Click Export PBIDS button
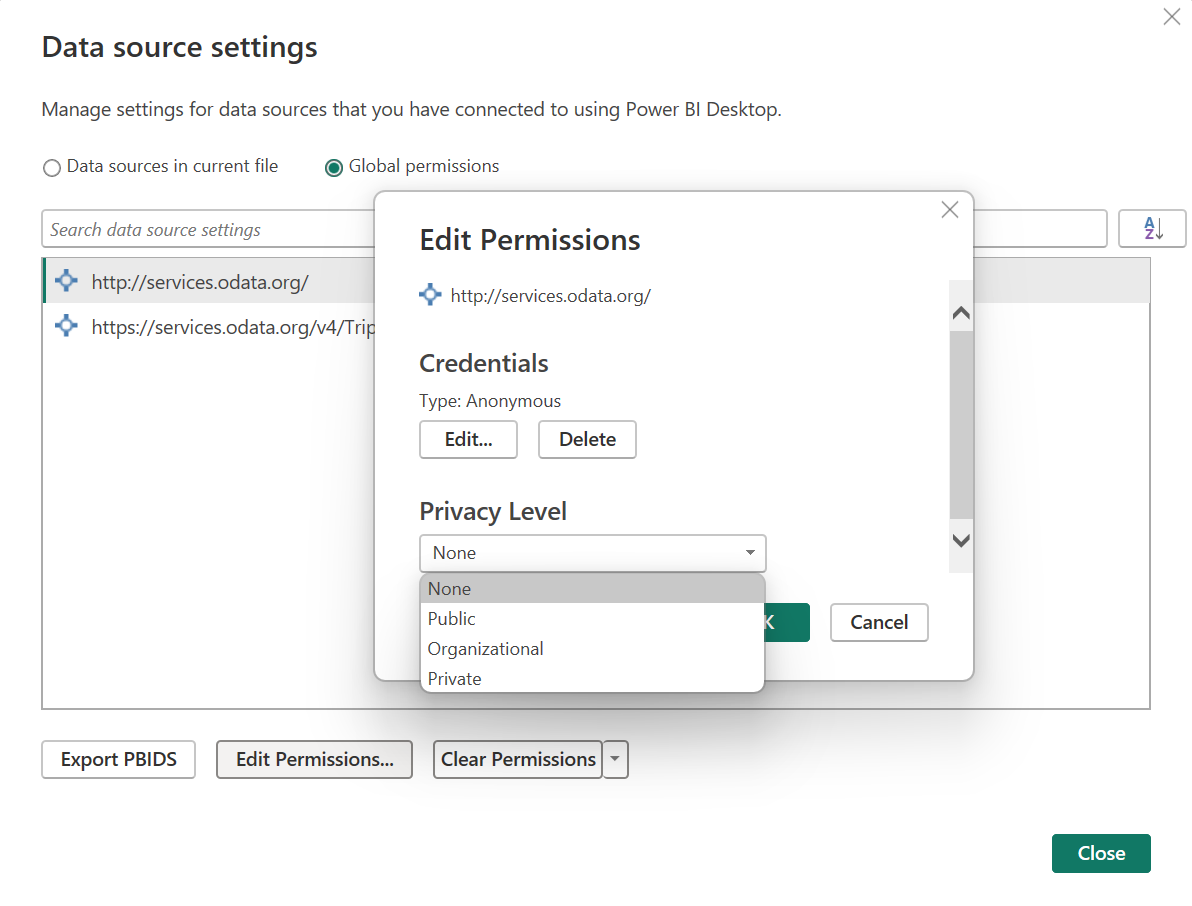The width and height of the screenshot is (1192, 906). 119,759
